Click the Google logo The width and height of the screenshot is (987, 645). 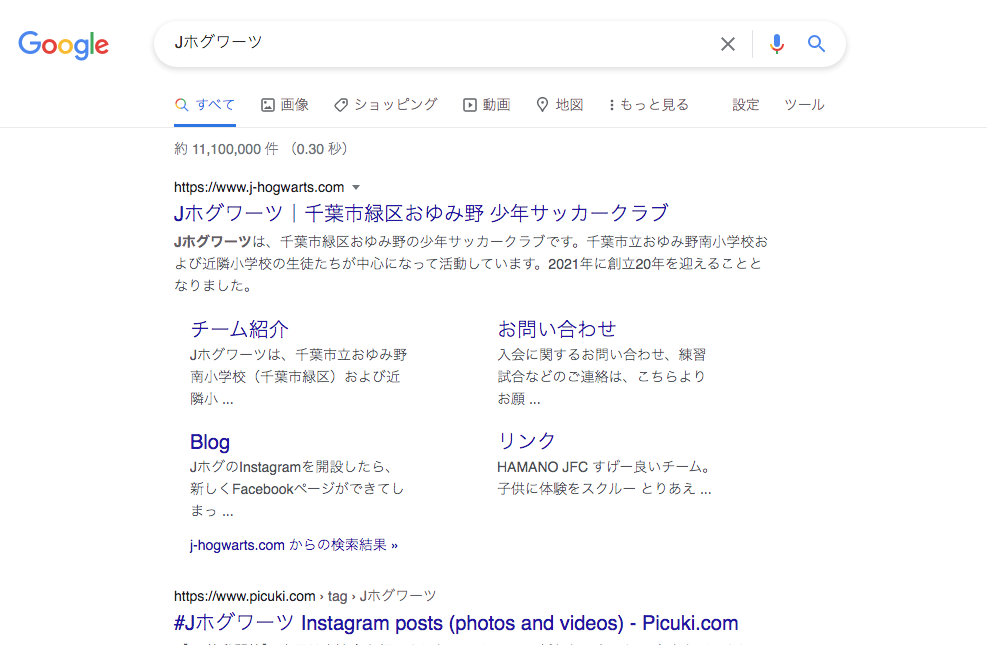(64, 45)
